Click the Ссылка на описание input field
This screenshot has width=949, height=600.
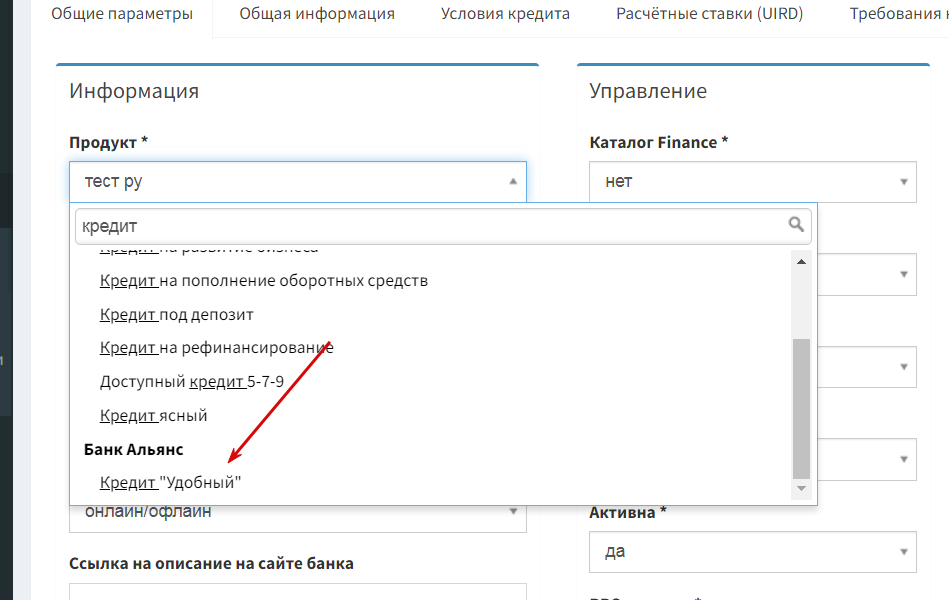coord(298,592)
